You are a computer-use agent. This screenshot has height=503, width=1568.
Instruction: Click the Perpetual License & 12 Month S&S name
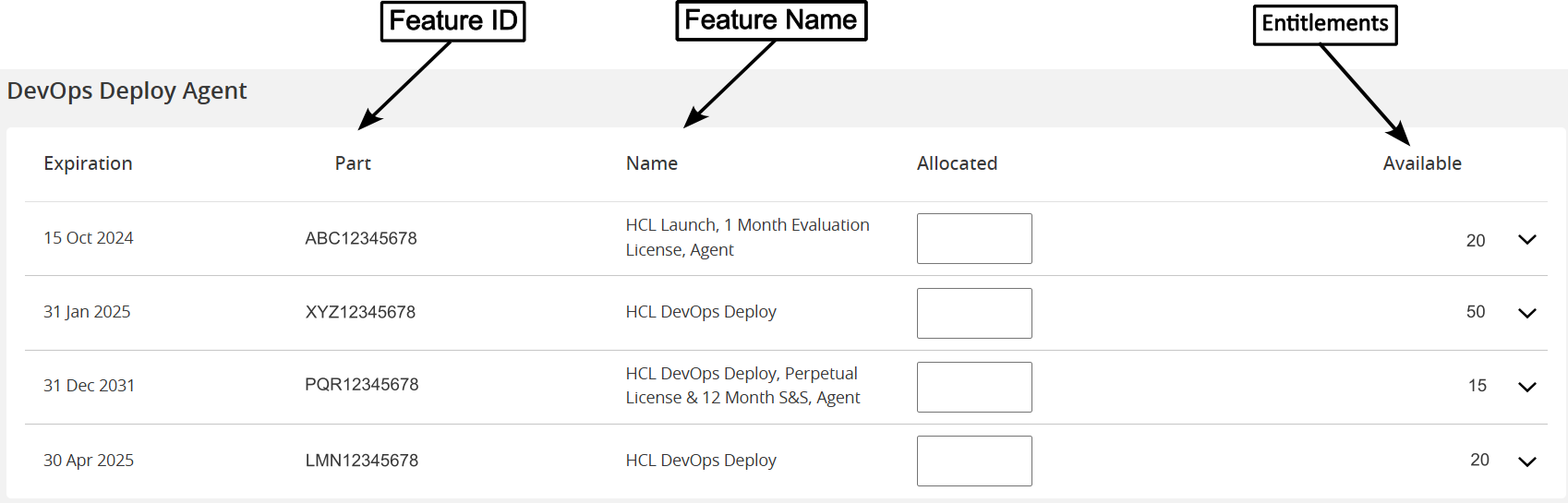coord(742,386)
